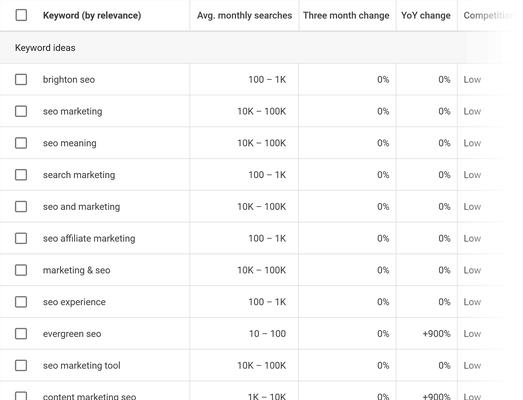Check the seo marketing tool checkbox
The height and width of the screenshot is (400, 523).
pyautogui.click(x=21, y=365)
